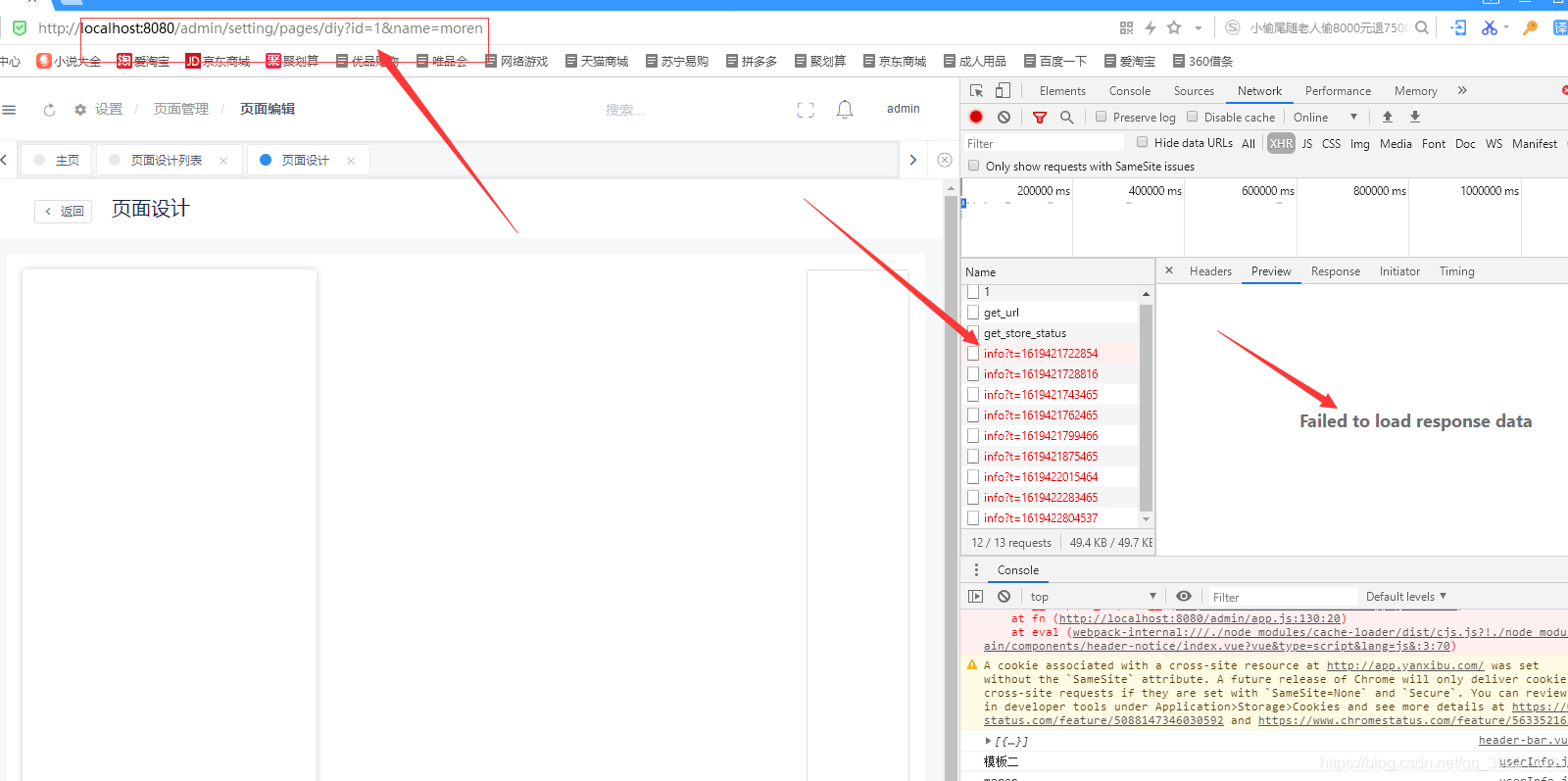Click the admin user name

[x=903, y=109]
